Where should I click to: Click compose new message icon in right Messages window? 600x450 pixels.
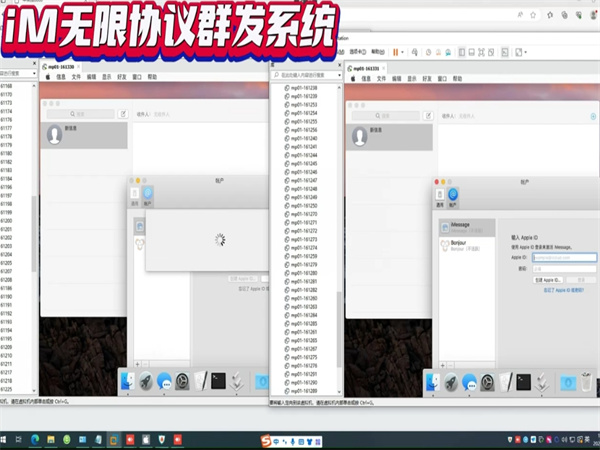pyautogui.click(x=431, y=115)
